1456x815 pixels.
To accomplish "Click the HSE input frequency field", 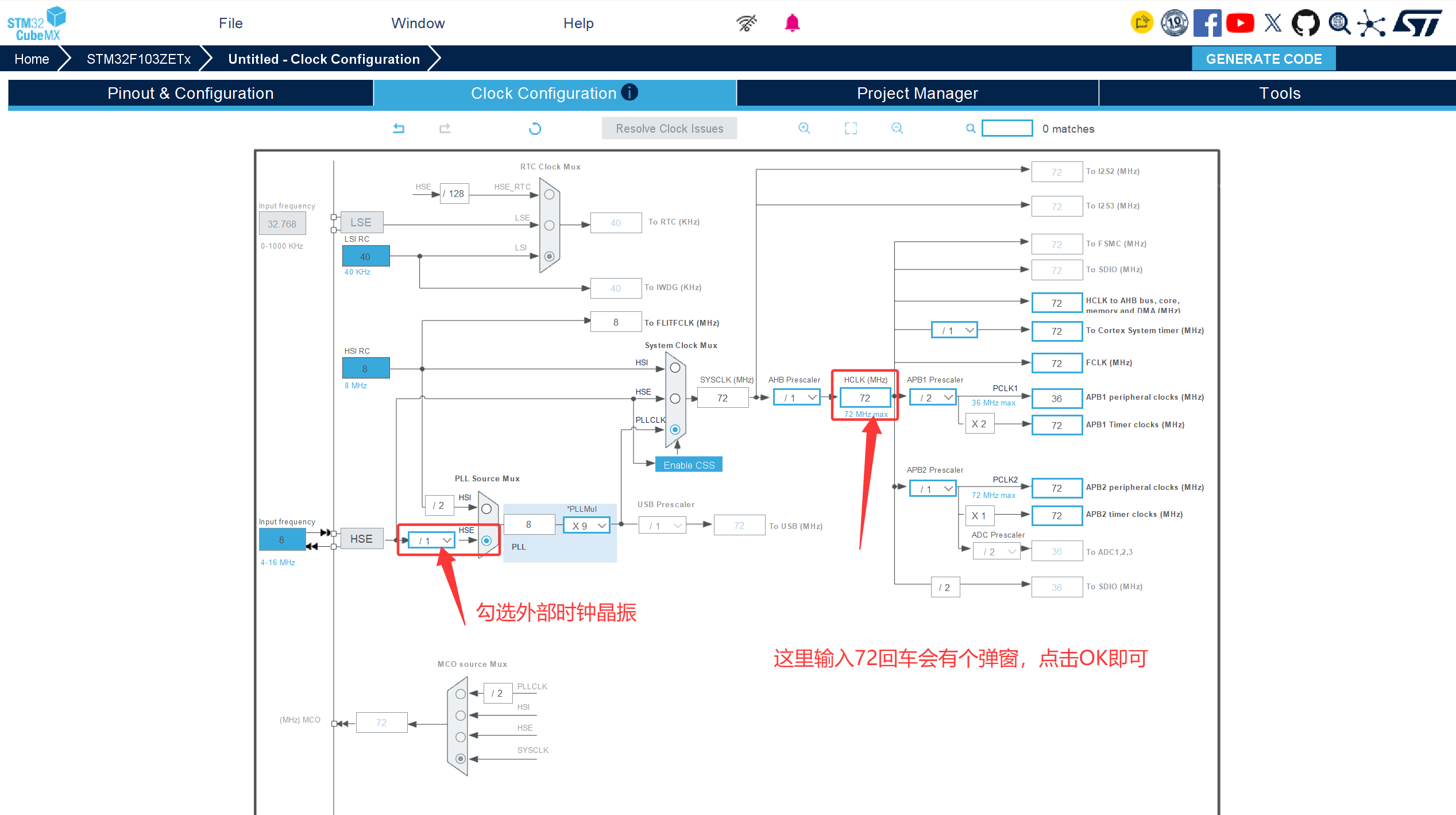I will click(282, 539).
